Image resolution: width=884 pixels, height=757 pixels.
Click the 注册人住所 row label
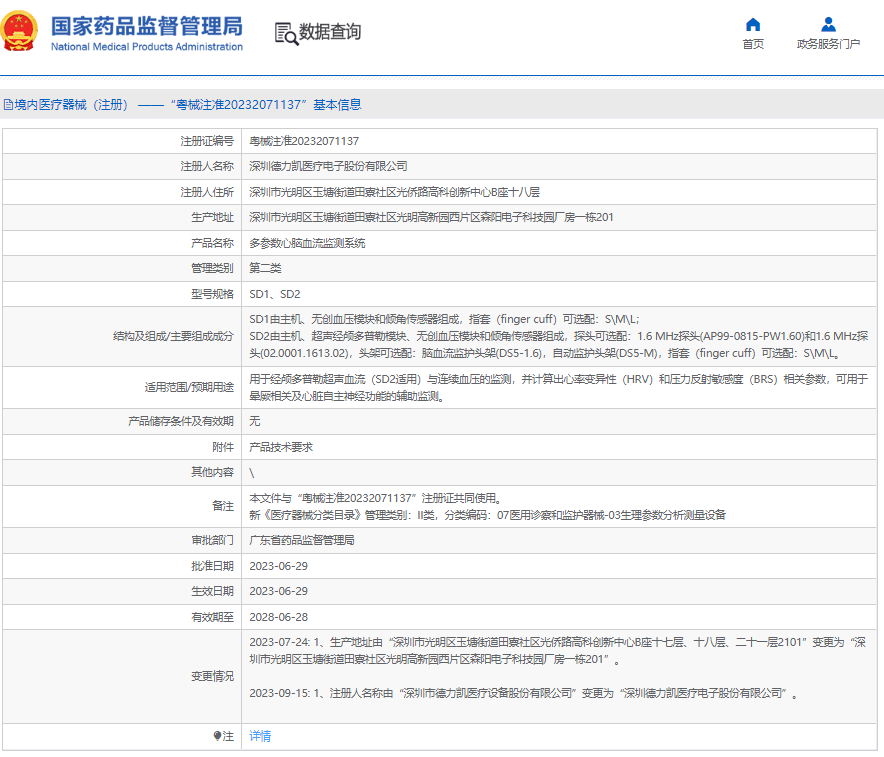click(x=206, y=192)
